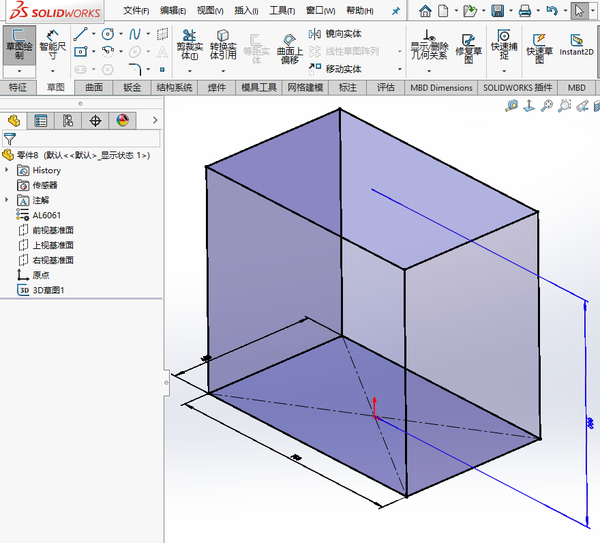Open the Line tool dropdown arrow
The image size is (600, 543).
pyautogui.click(x=94, y=34)
